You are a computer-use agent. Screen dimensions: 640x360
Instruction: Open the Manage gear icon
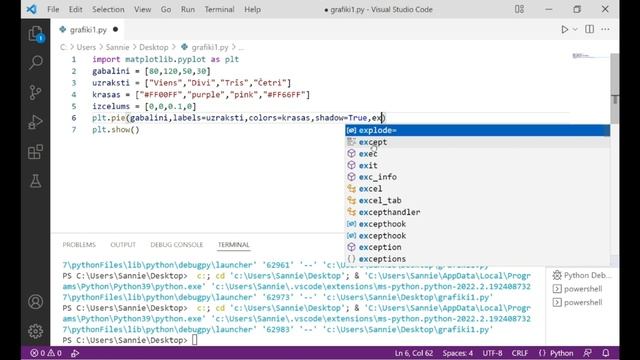click(x=36, y=331)
